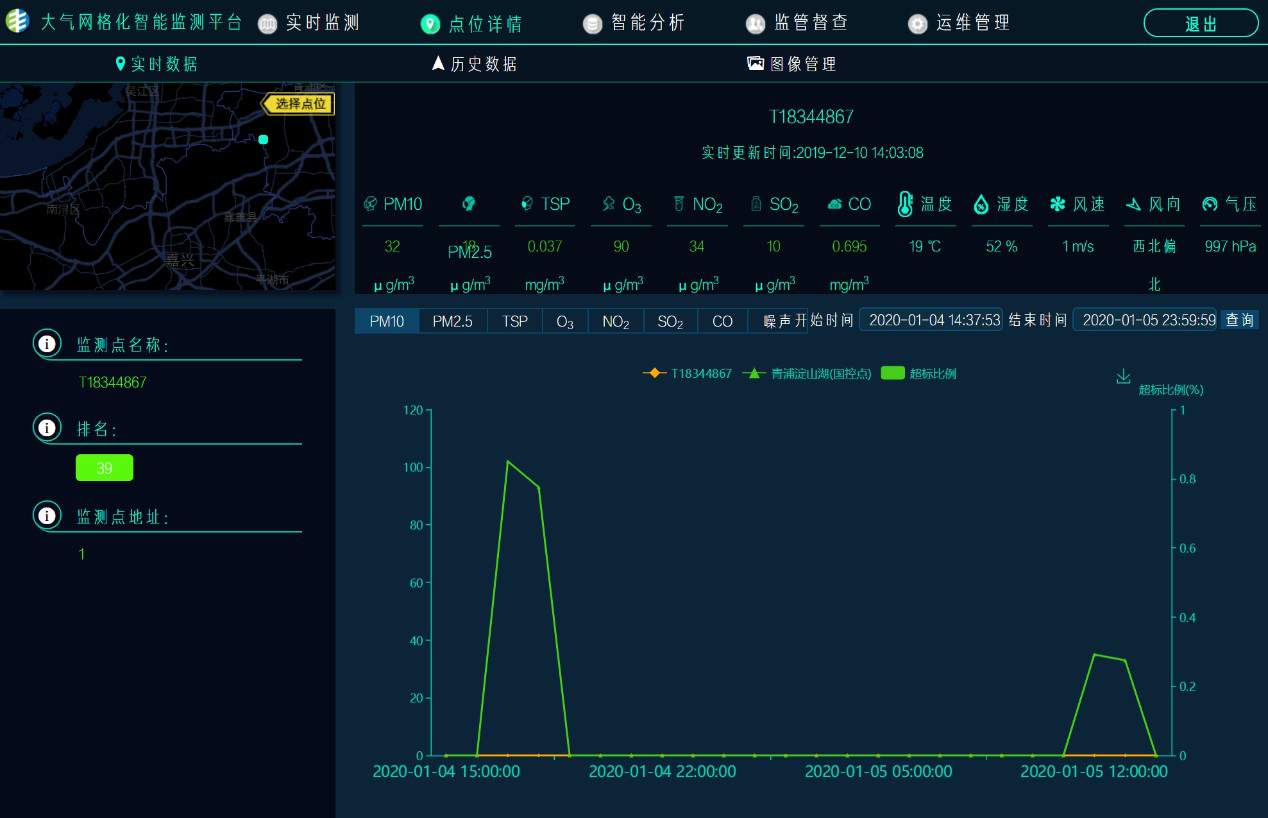
Task: Click the platform logo icon
Action: (x=18, y=21)
